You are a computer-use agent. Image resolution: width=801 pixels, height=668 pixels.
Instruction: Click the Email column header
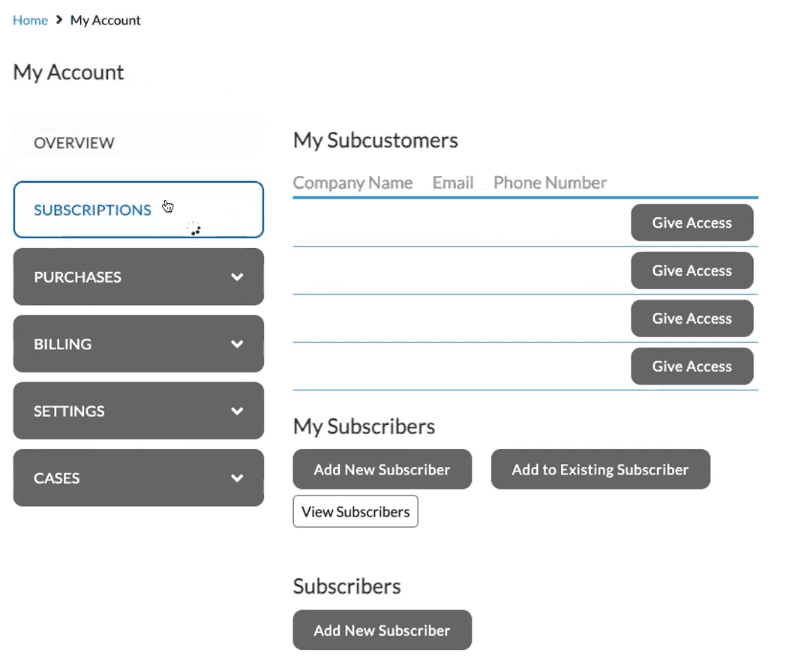coord(453,183)
